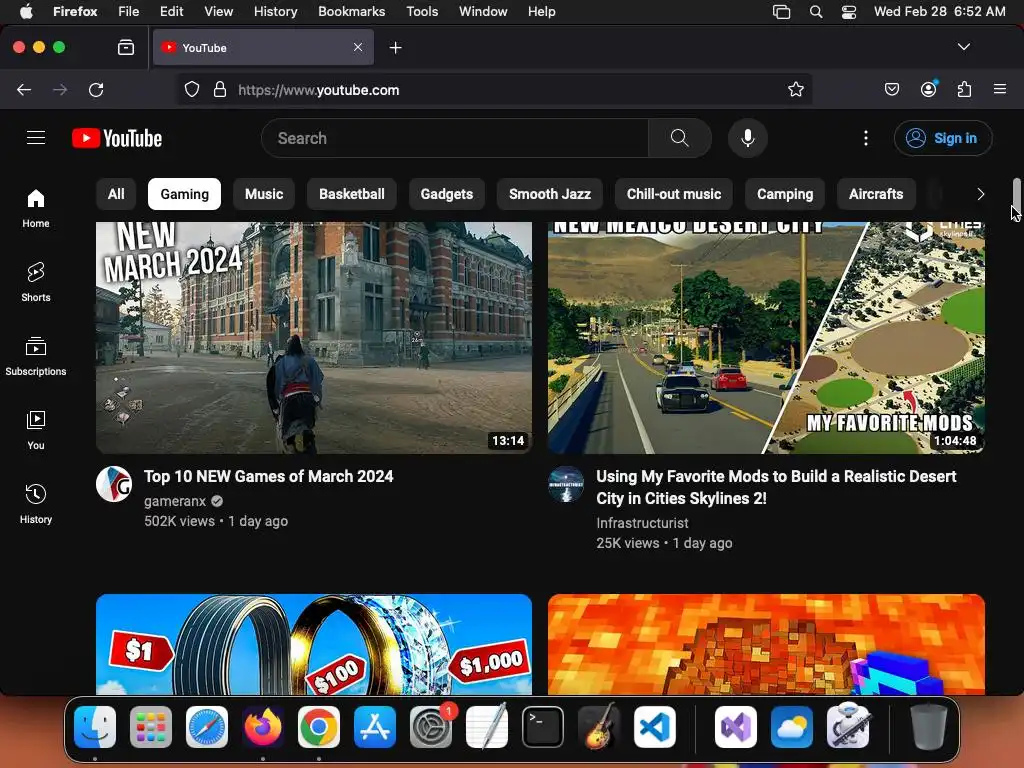The image size is (1024, 768).
Task: Select the Music filter chip
Action: 264,194
